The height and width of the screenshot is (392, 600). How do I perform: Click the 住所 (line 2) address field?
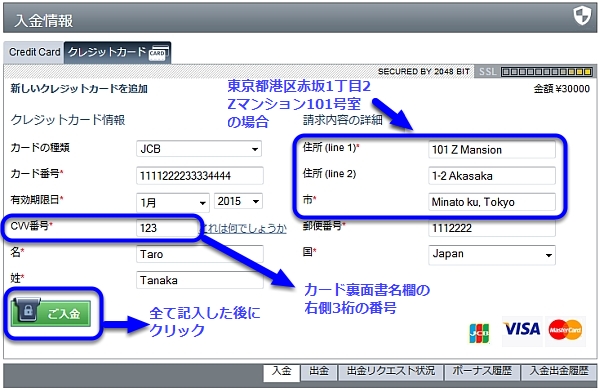492,176
